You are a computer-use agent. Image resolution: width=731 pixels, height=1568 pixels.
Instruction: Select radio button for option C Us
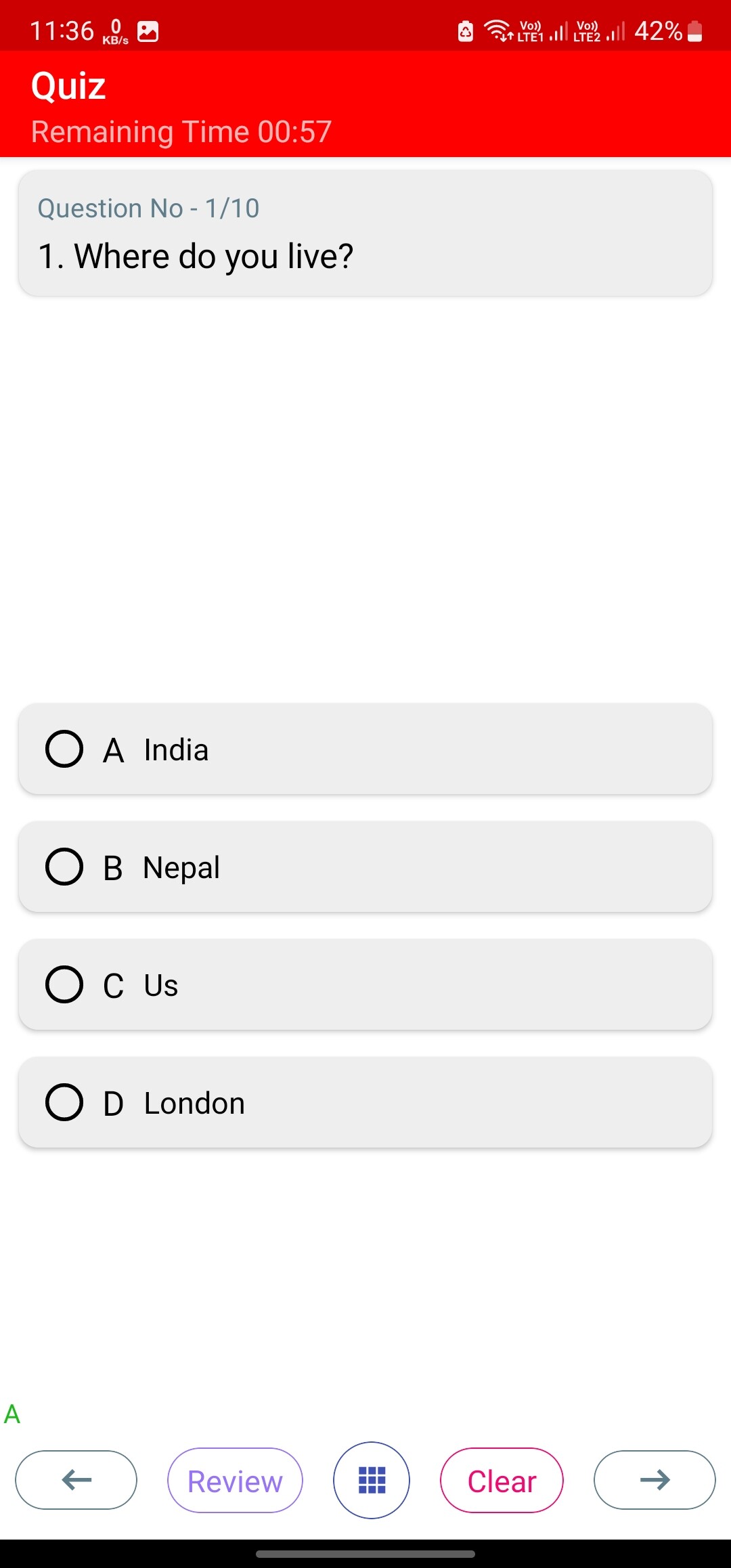[x=64, y=984]
